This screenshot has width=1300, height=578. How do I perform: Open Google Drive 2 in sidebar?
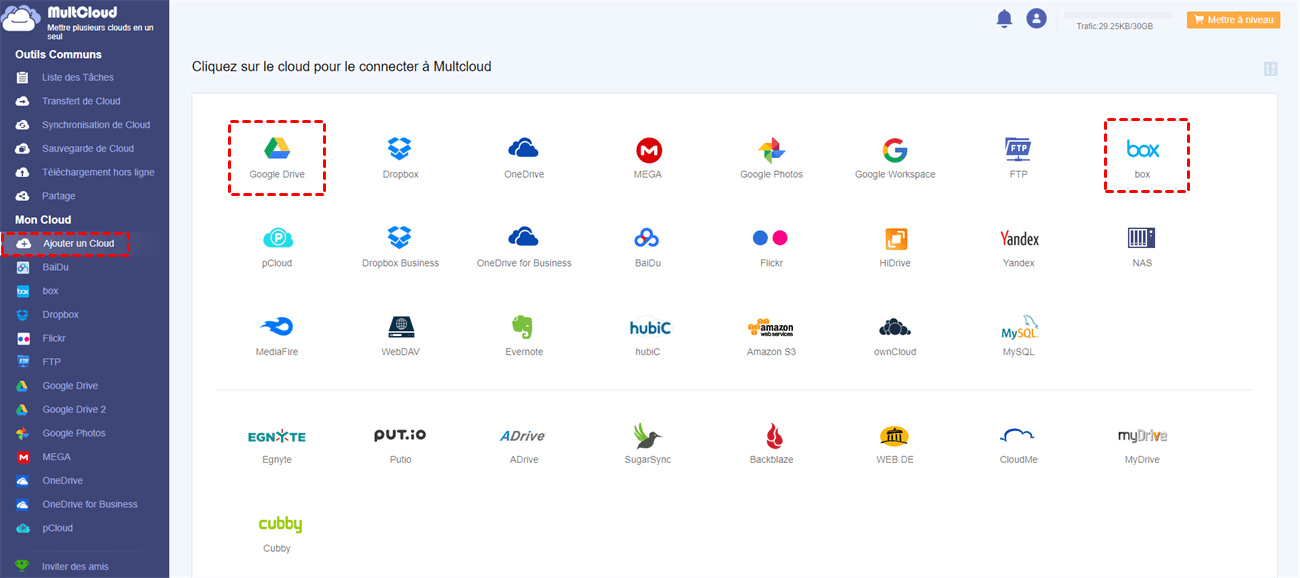(73, 409)
